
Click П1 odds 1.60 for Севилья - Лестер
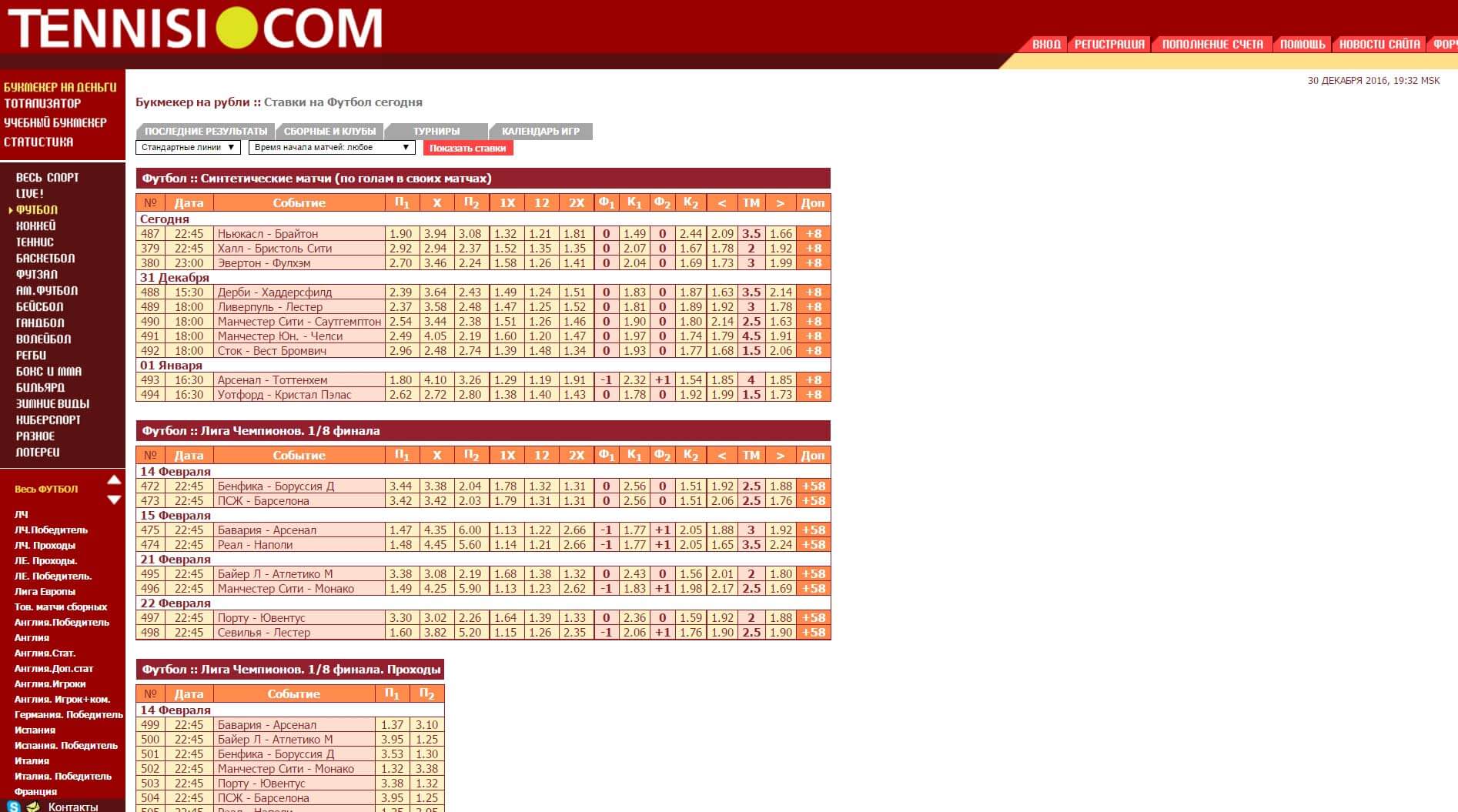(401, 632)
